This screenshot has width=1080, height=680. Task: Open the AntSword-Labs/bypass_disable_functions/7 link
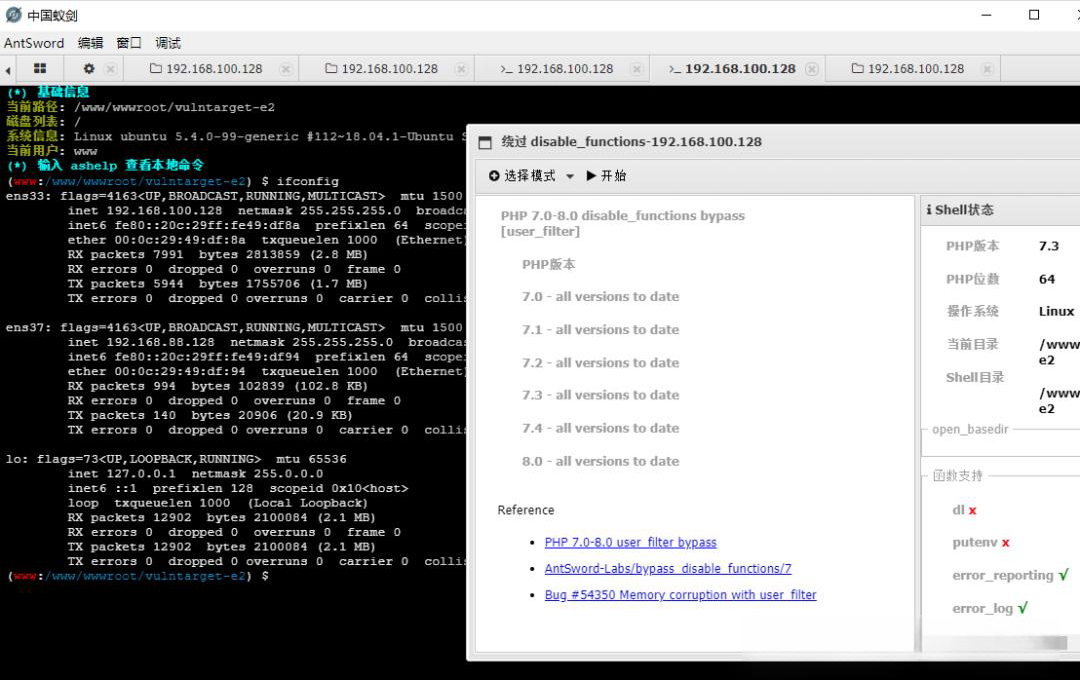tap(668, 568)
